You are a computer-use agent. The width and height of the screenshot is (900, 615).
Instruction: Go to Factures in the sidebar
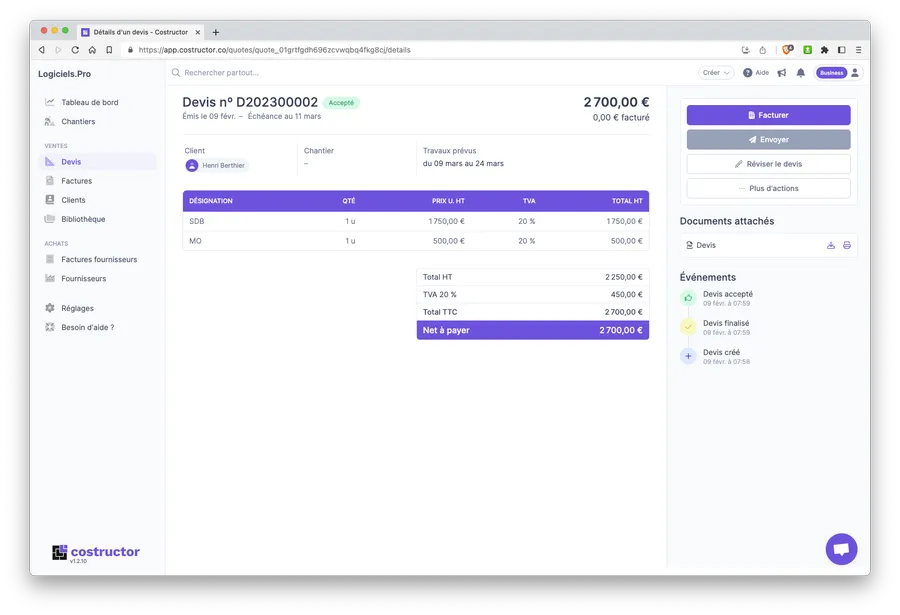[76, 181]
